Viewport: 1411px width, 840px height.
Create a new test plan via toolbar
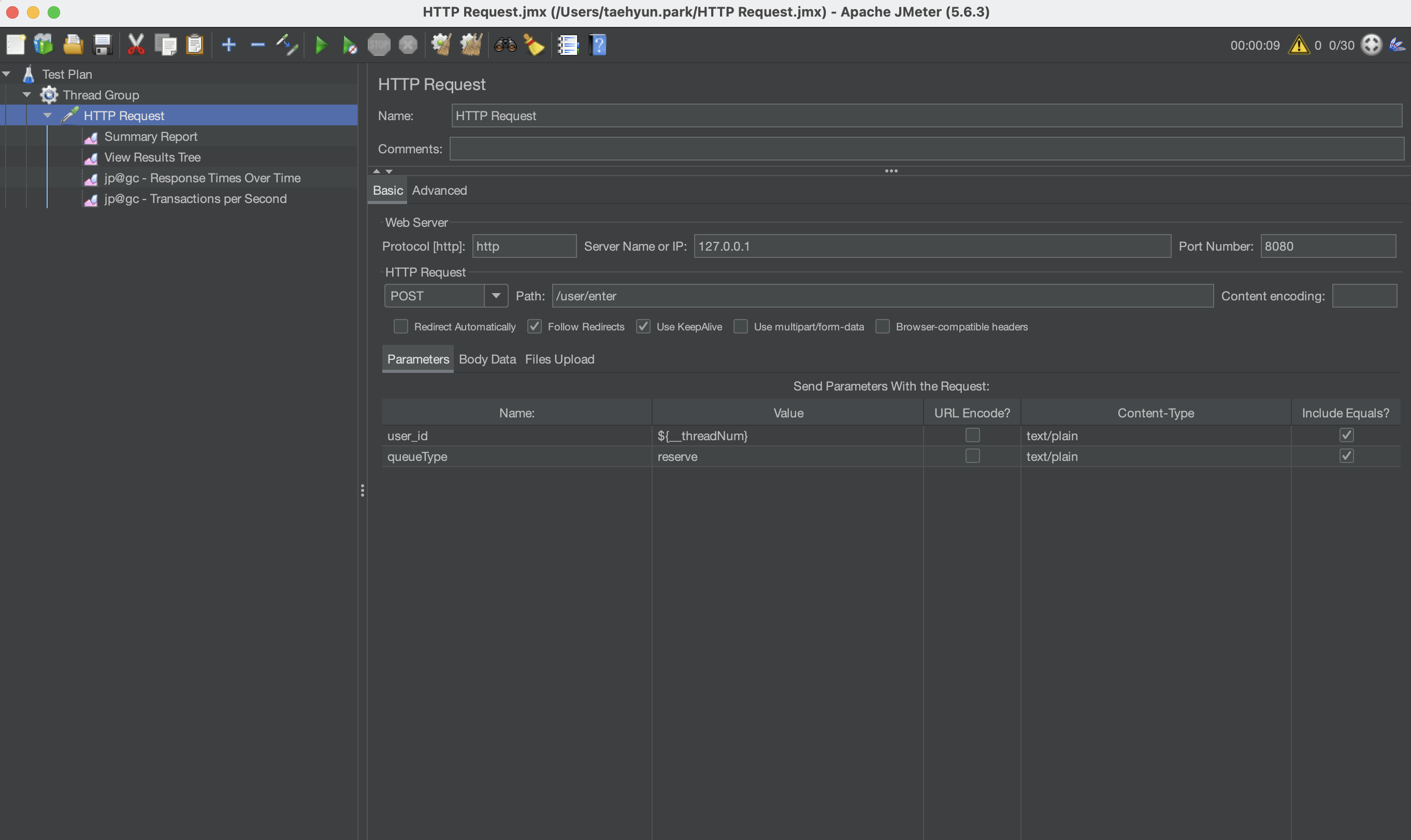[16, 45]
